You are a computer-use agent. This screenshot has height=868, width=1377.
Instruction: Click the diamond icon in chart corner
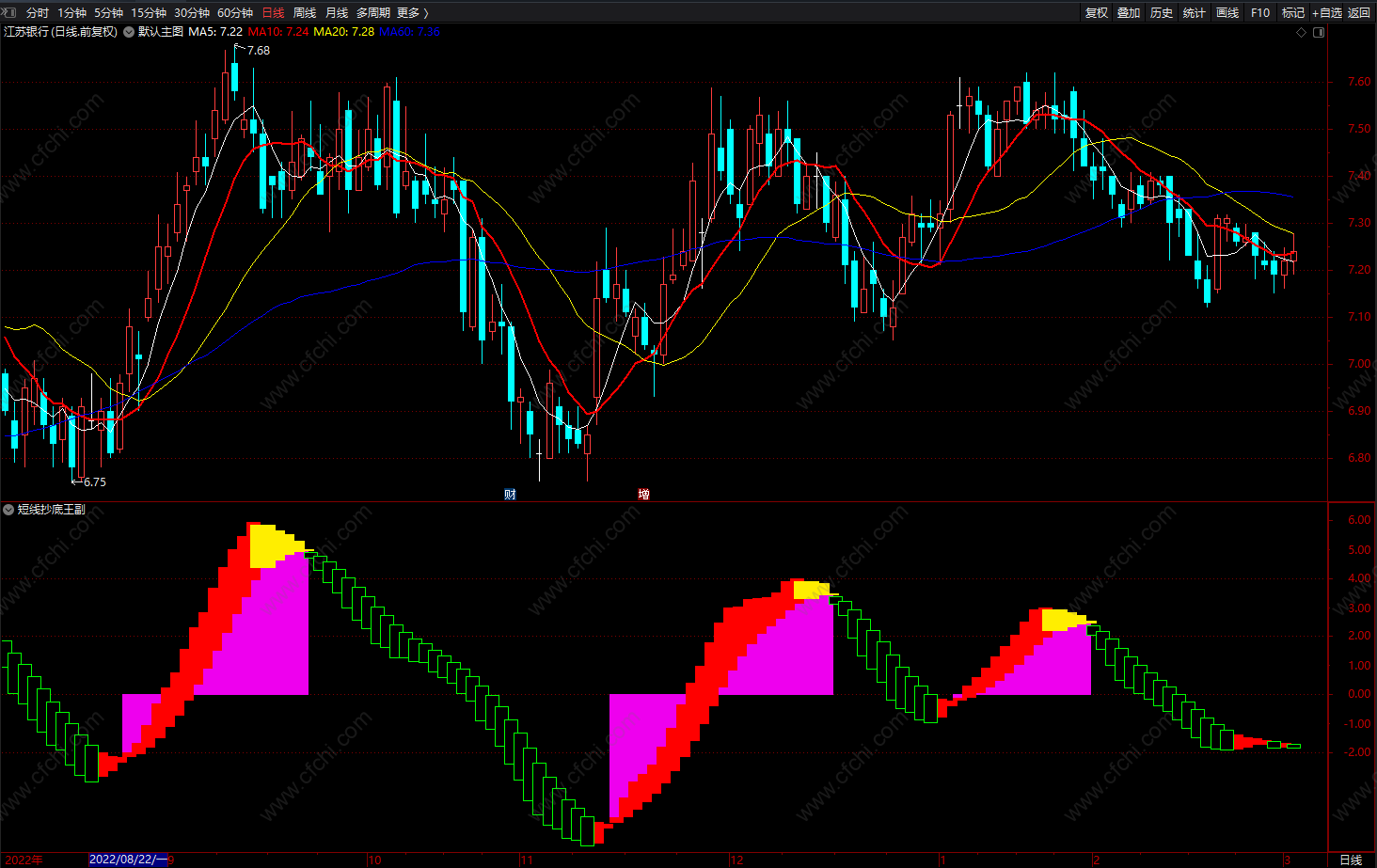pyautogui.click(x=1302, y=32)
